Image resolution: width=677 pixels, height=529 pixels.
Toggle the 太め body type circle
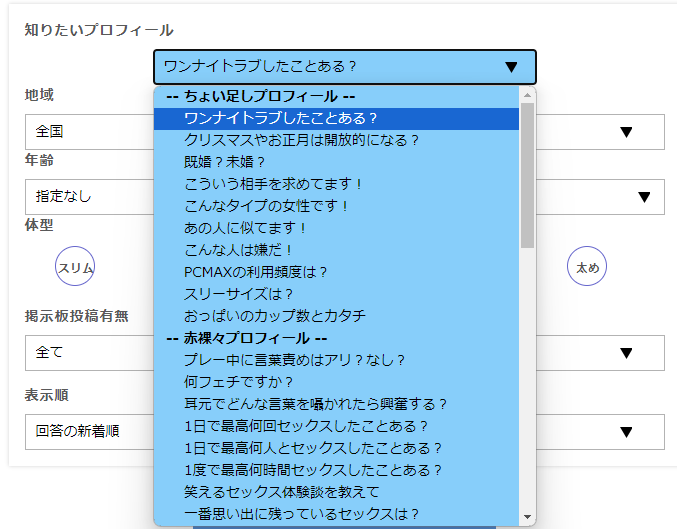pos(587,267)
